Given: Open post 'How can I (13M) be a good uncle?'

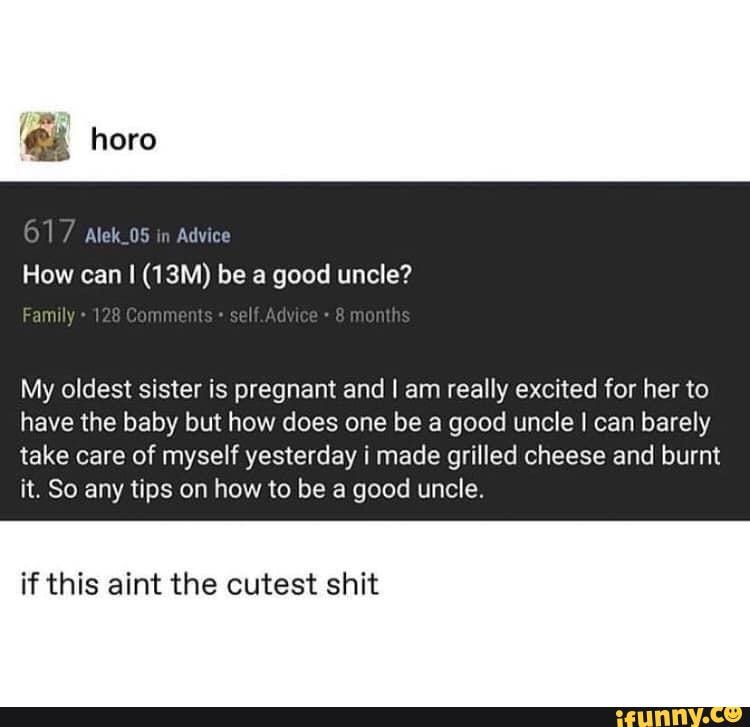Looking at the screenshot, I should [x=217, y=275].
